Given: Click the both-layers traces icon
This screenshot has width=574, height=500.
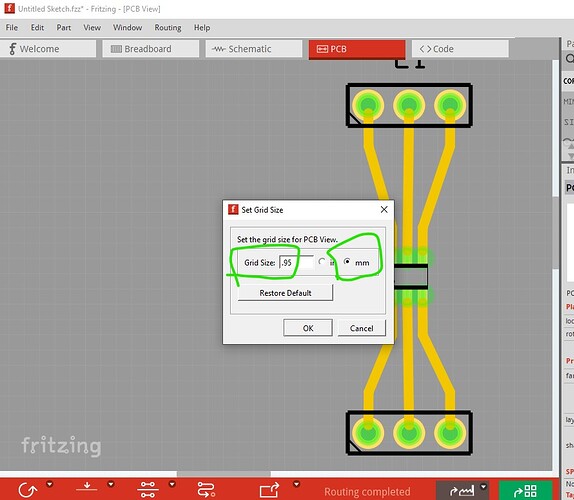Looking at the screenshot, I should point(148,490).
